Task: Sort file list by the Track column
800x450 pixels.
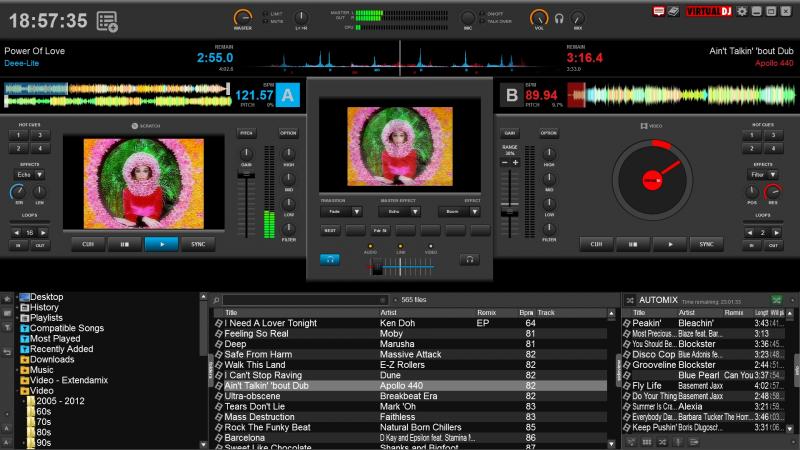Action: (545, 312)
